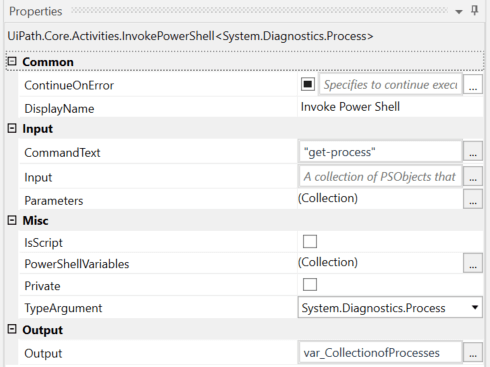Open the Parameters collection editor ellipsis
This screenshot has height=367, width=490.
click(473, 199)
